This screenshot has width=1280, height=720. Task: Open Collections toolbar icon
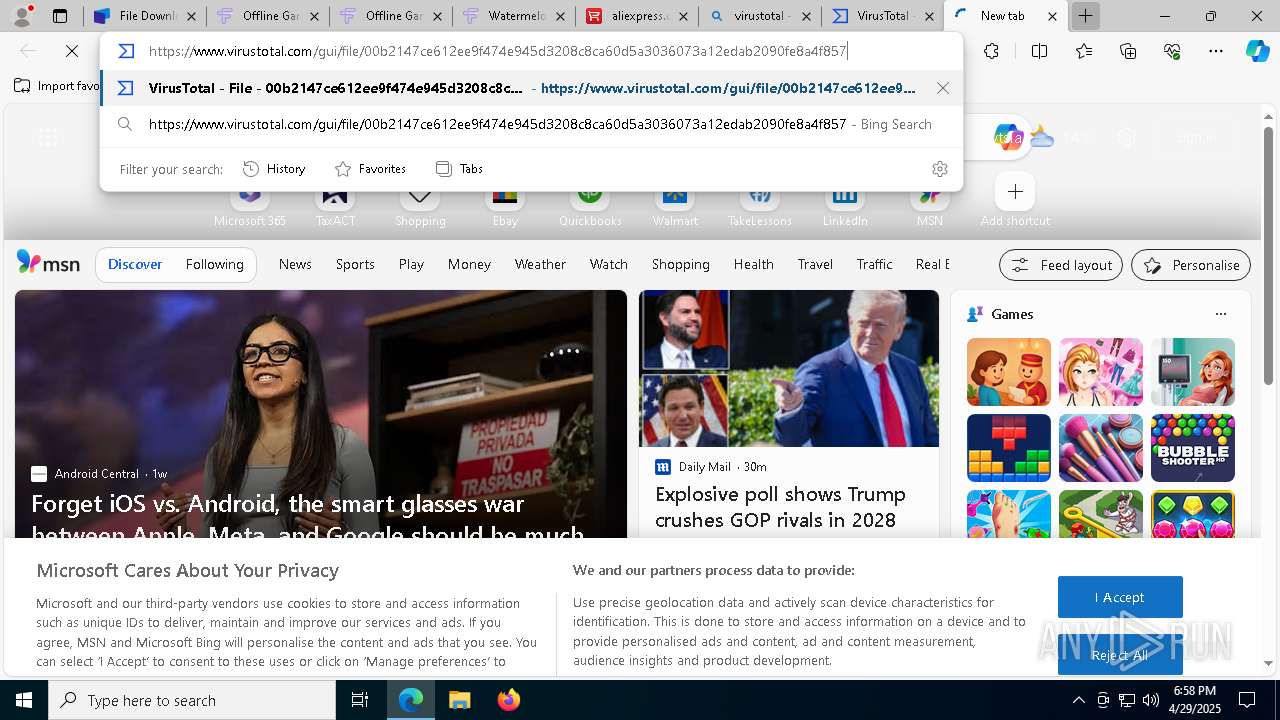(1128, 51)
